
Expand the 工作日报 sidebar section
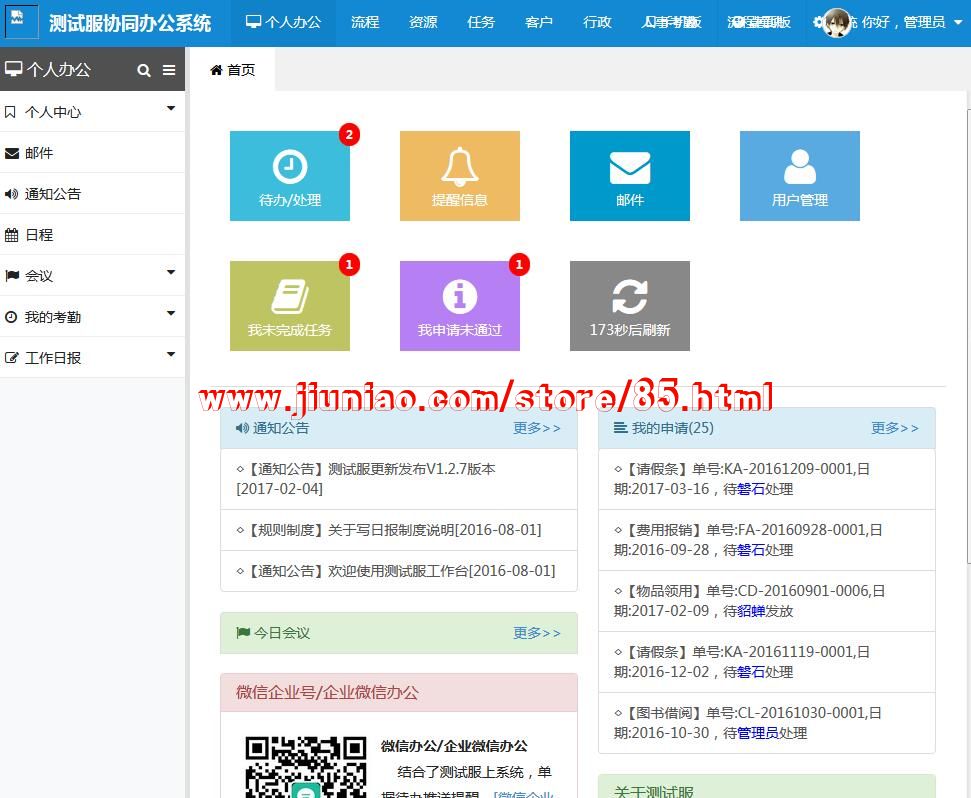tap(92, 357)
